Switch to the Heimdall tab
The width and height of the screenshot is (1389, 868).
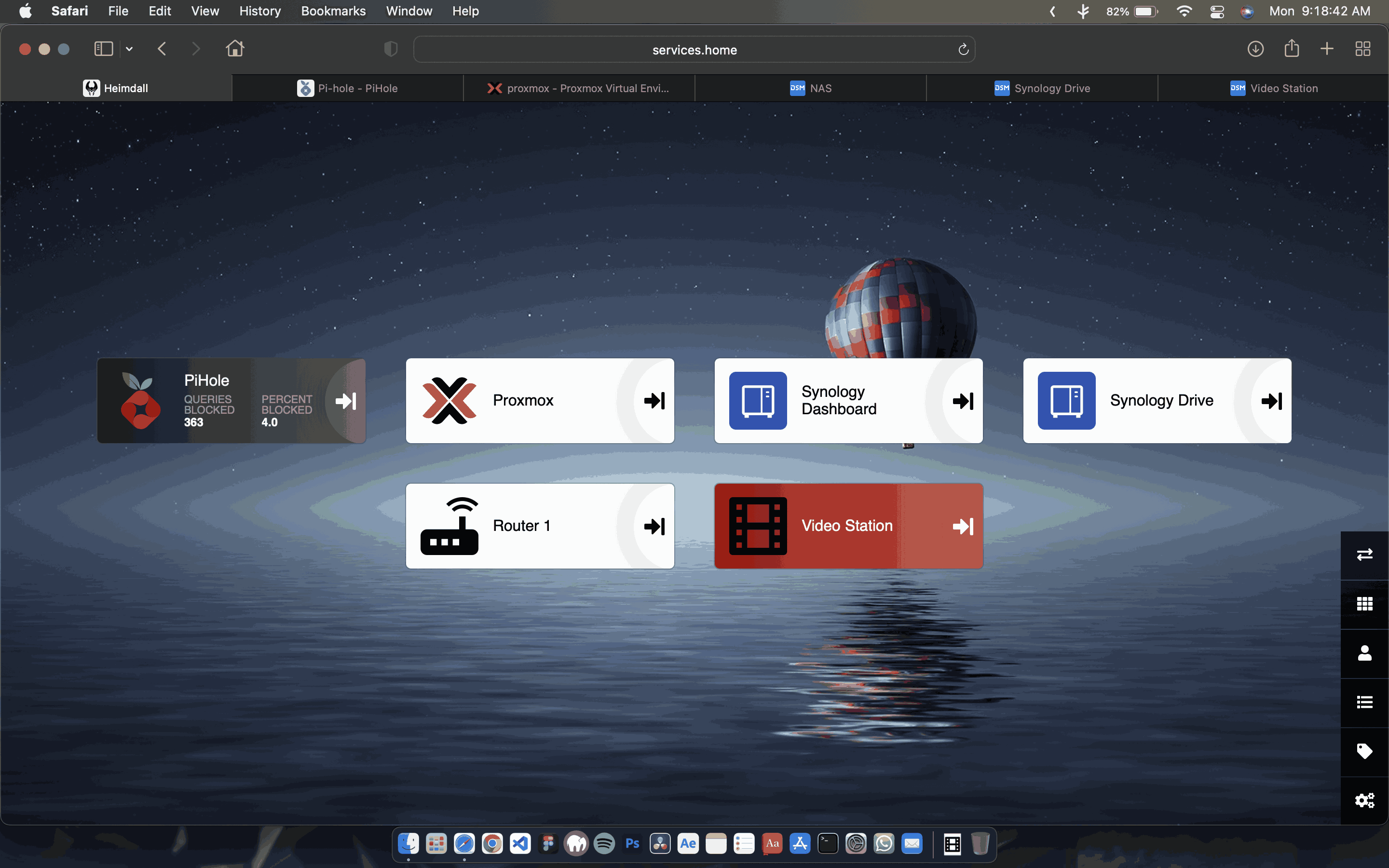point(116,88)
